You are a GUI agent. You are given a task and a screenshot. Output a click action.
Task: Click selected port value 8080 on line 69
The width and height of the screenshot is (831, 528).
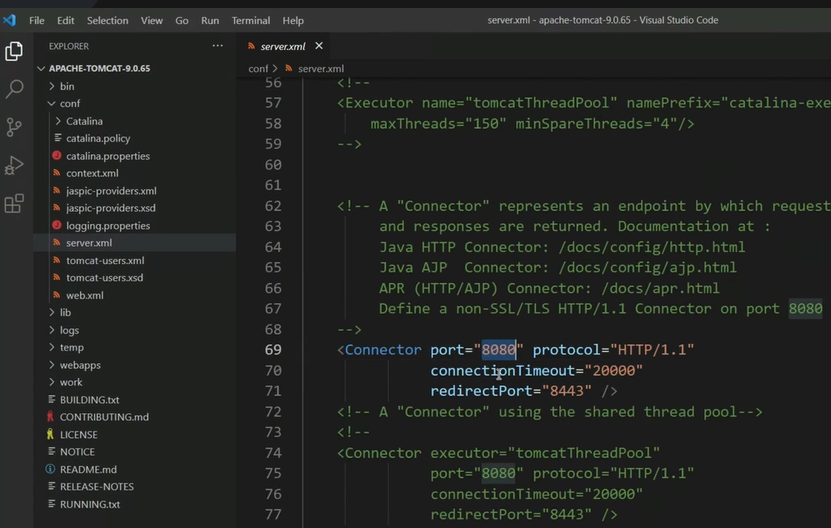tap(498, 350)
